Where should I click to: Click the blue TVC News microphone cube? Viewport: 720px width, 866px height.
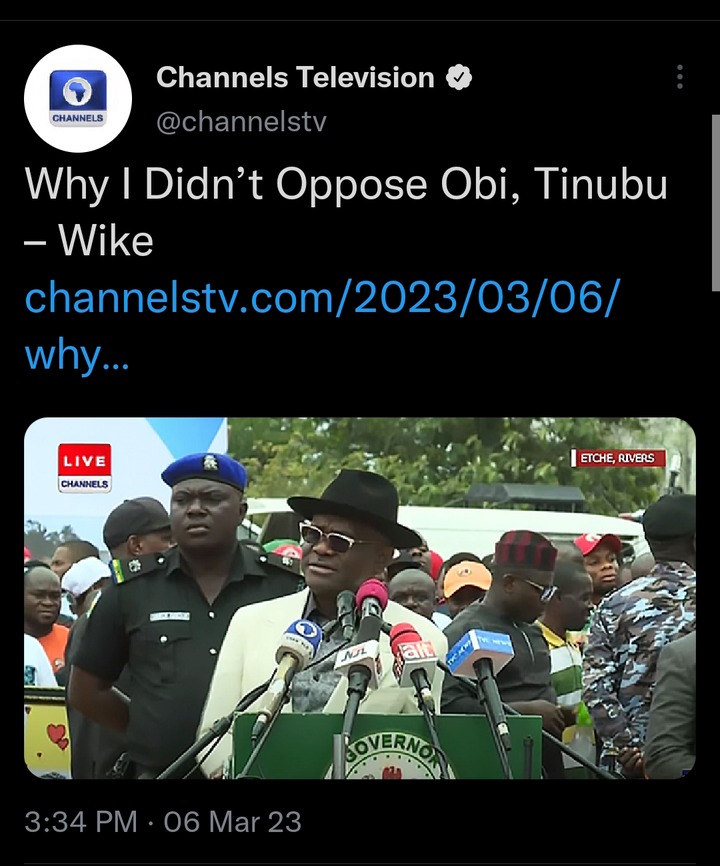[x=480, y=651]
